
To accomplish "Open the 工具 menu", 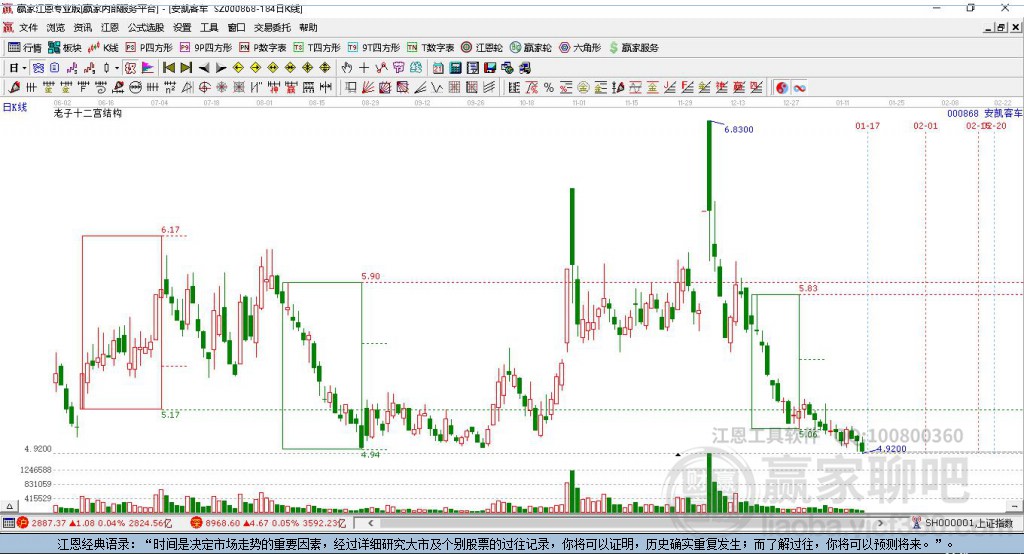I will coord(209,27).
